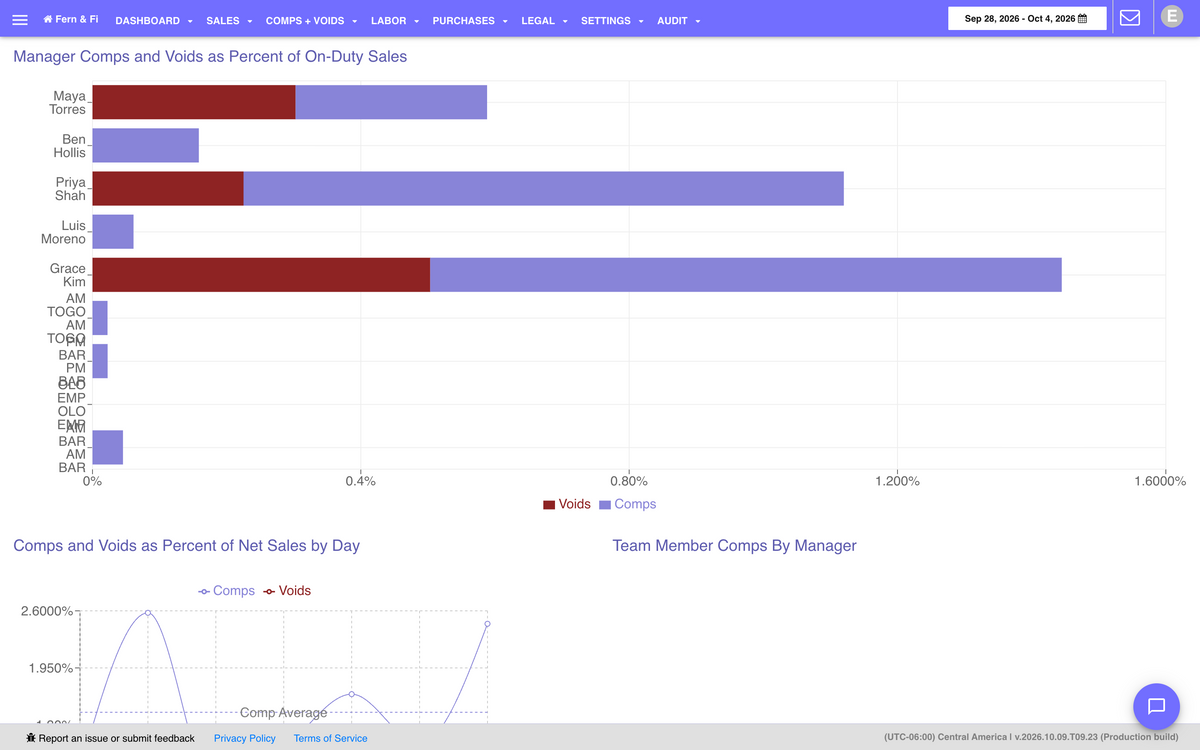
Task: Expand the Sales menu
Action: (229, 21)
